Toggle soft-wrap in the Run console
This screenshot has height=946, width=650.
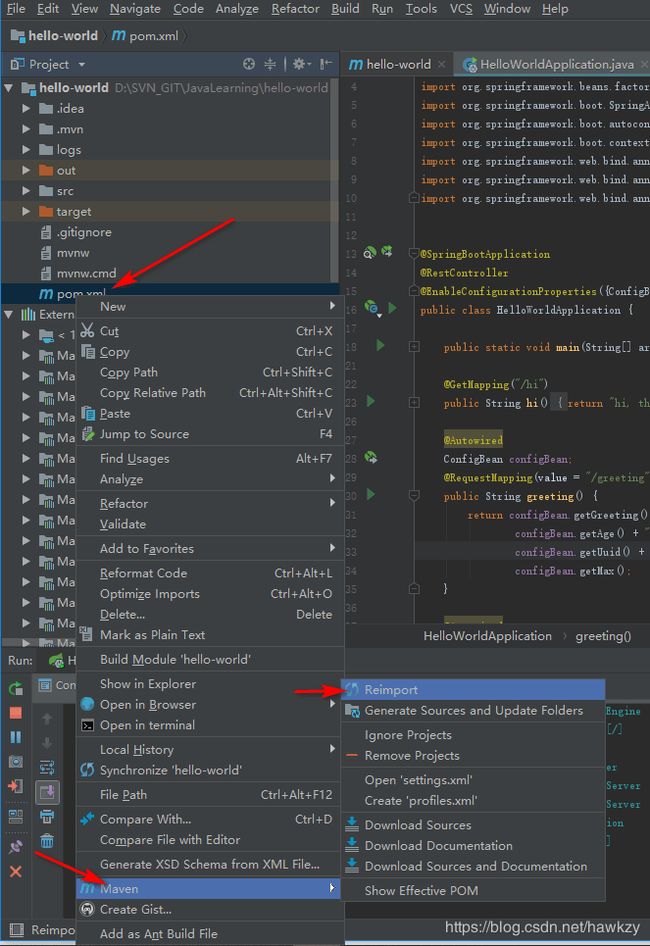point(47,767)
